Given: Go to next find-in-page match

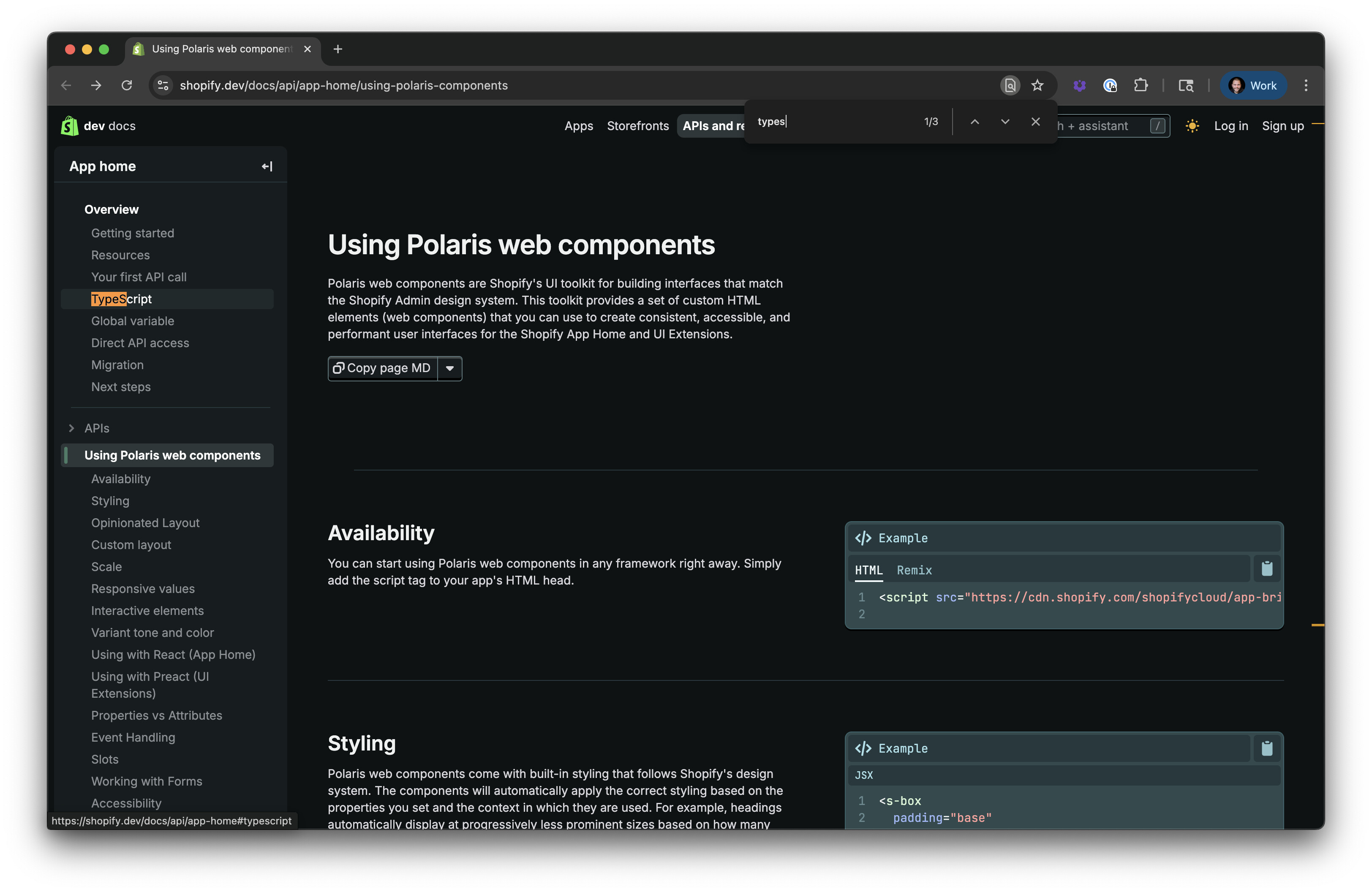Looking at the screenshot, I should click(x=1005, y=122).
